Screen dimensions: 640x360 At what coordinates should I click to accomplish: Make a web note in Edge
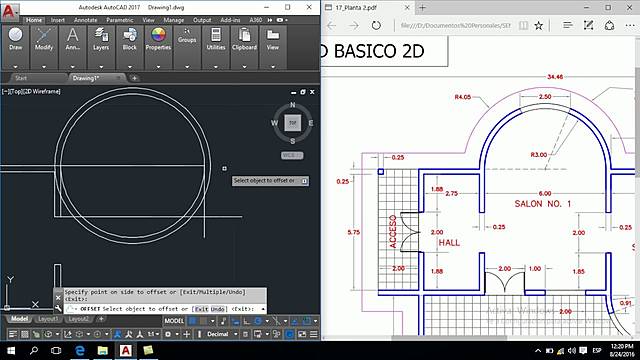coord(588,25)
